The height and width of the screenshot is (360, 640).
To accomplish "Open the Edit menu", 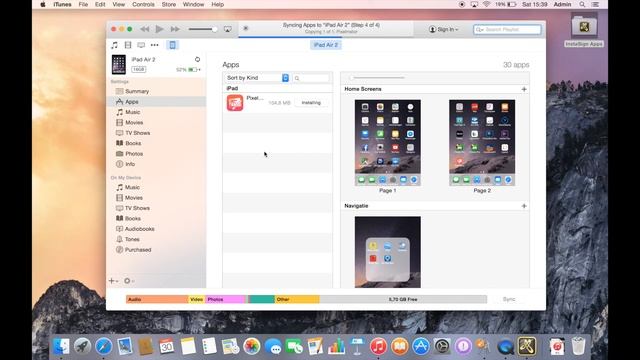I will [x=100, y=4].
